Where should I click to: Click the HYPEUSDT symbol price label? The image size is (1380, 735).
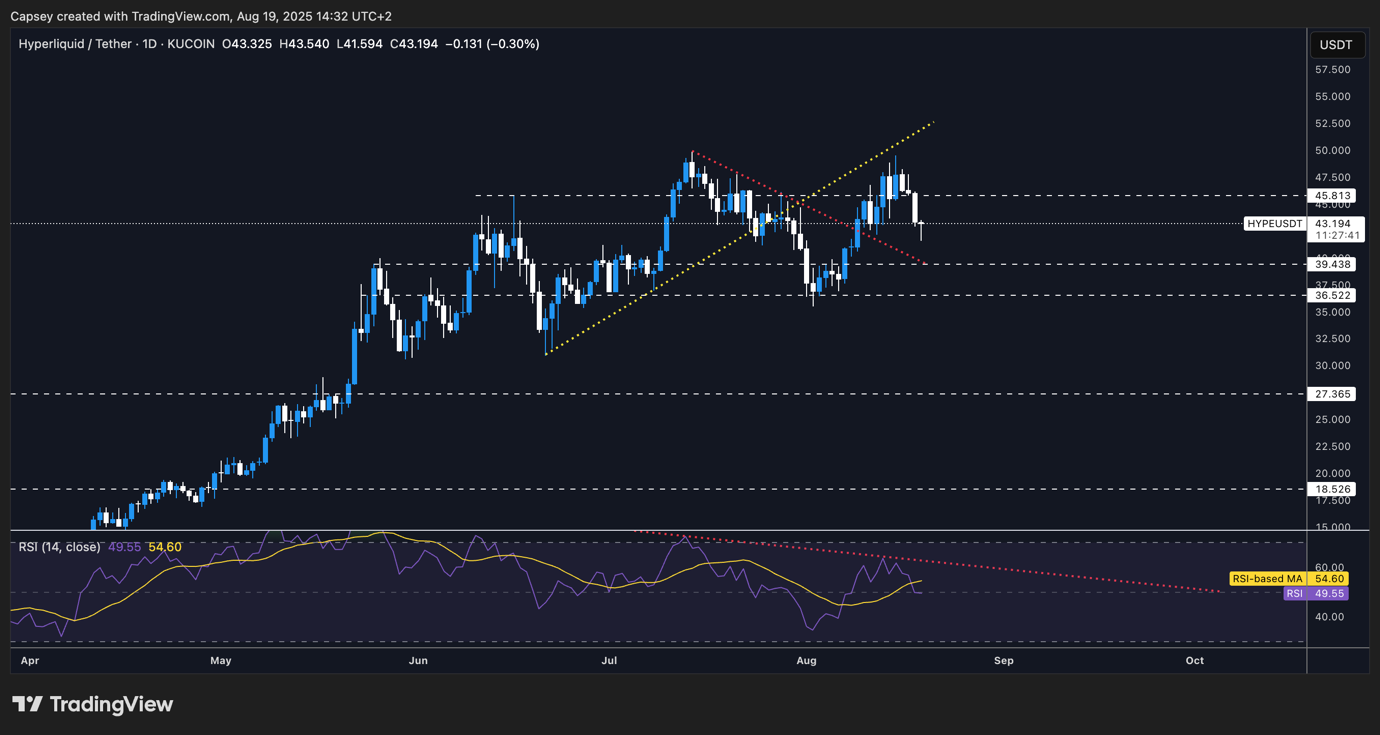(1275, 224)
